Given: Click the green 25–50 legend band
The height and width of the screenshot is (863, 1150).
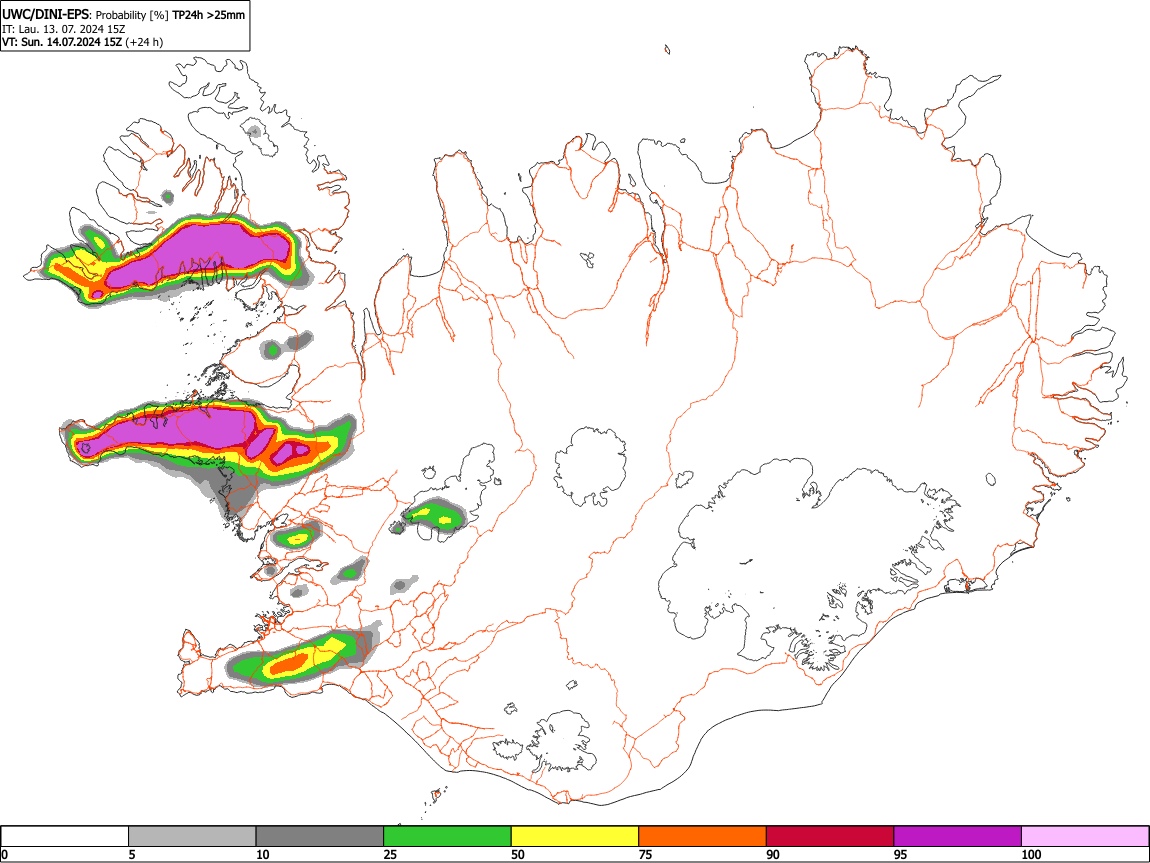Looking at the screenshot, I should click(447, 837).
